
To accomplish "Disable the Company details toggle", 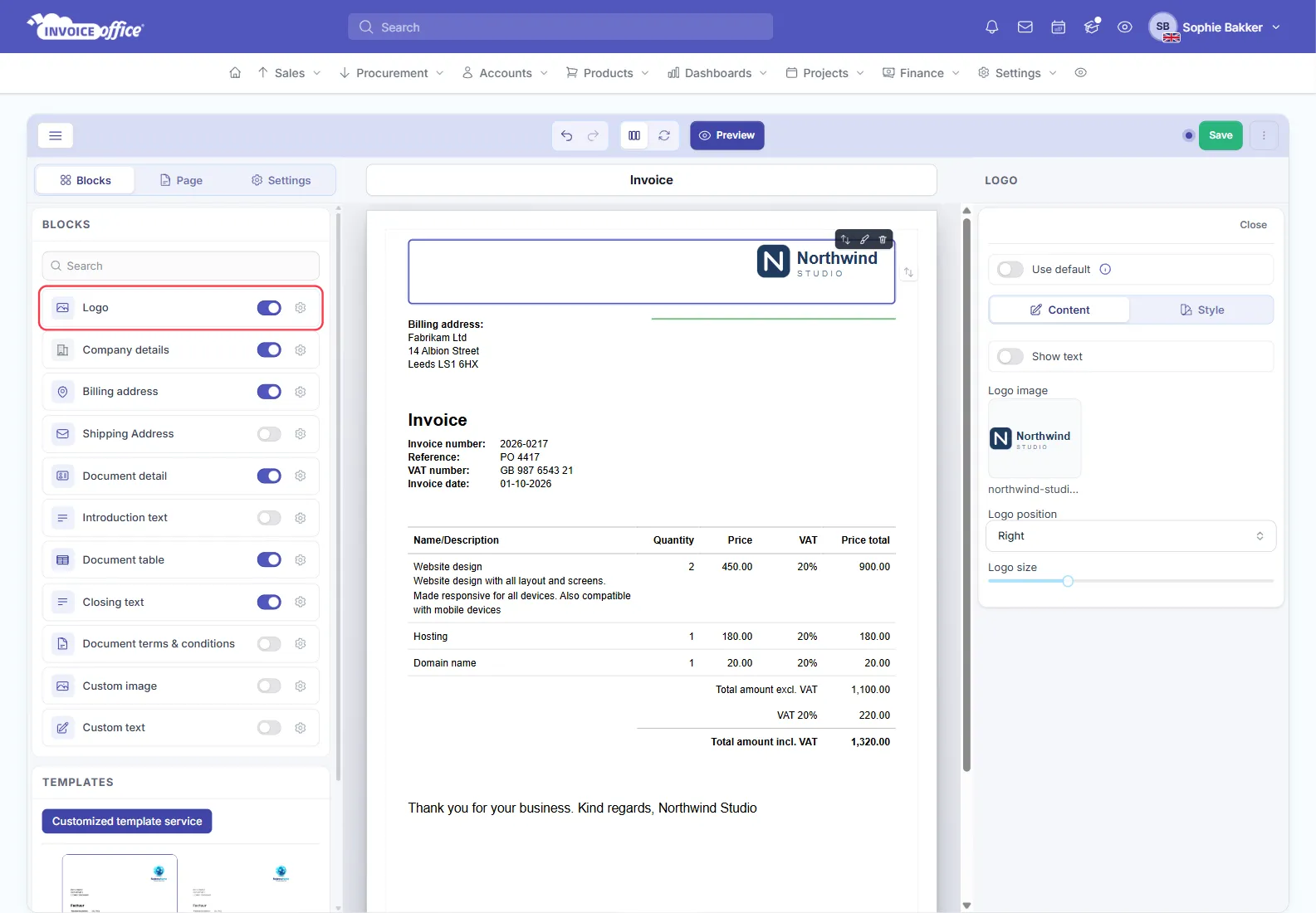I will pyautogui.click(x=269, y=350).
